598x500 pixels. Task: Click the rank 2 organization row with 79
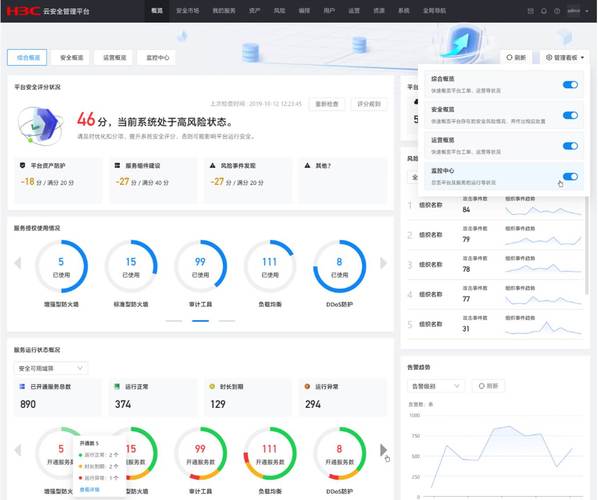[495, 235]
